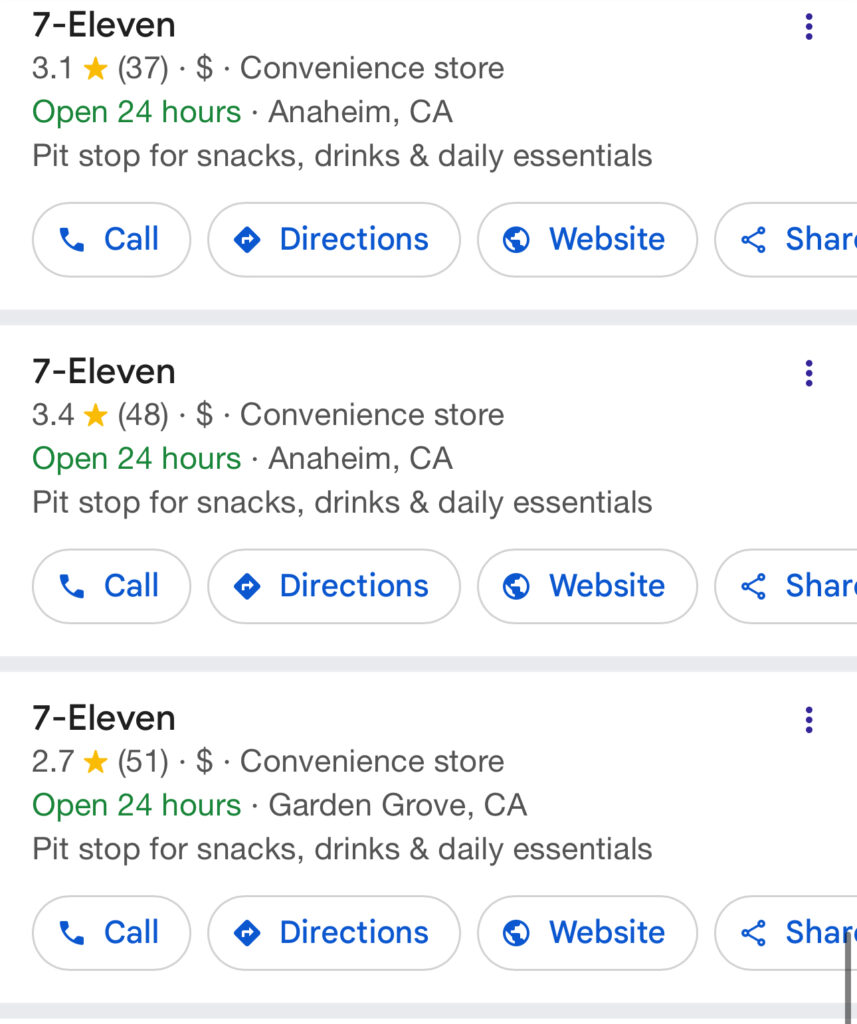
Task: Open the three-dot menu for the Garden Grove 7-Eleven
Action: pos(809,720)
